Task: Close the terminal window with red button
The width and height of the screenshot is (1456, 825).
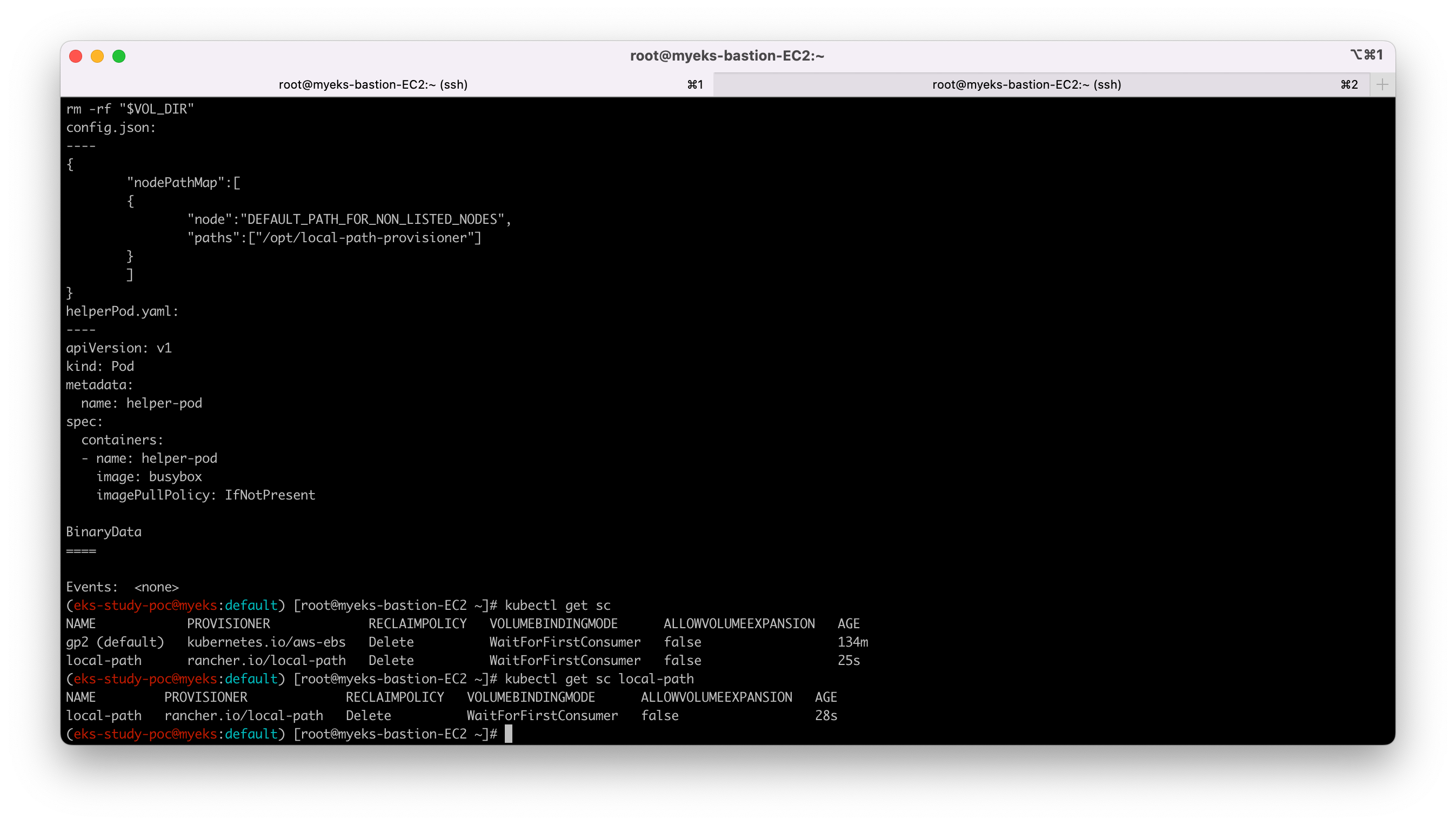Action: pos(75,56)
